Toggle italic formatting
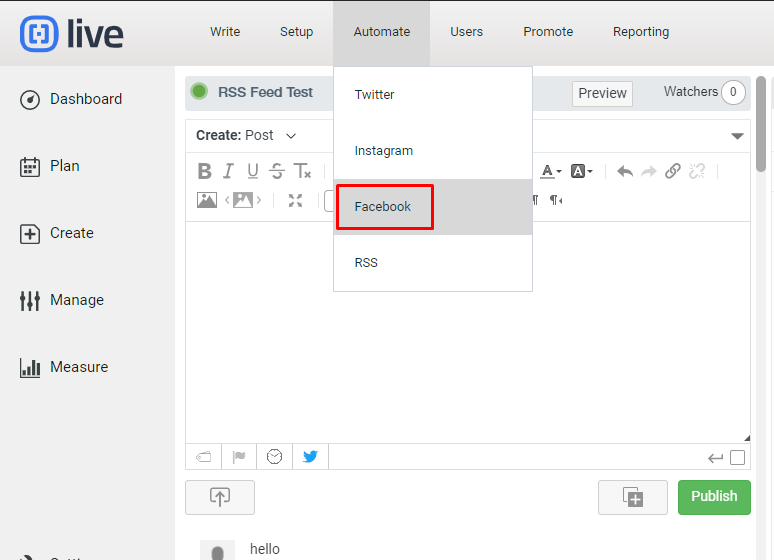Image resolution: width=774 pixels, height=560 pixels. tap(228, 171)
